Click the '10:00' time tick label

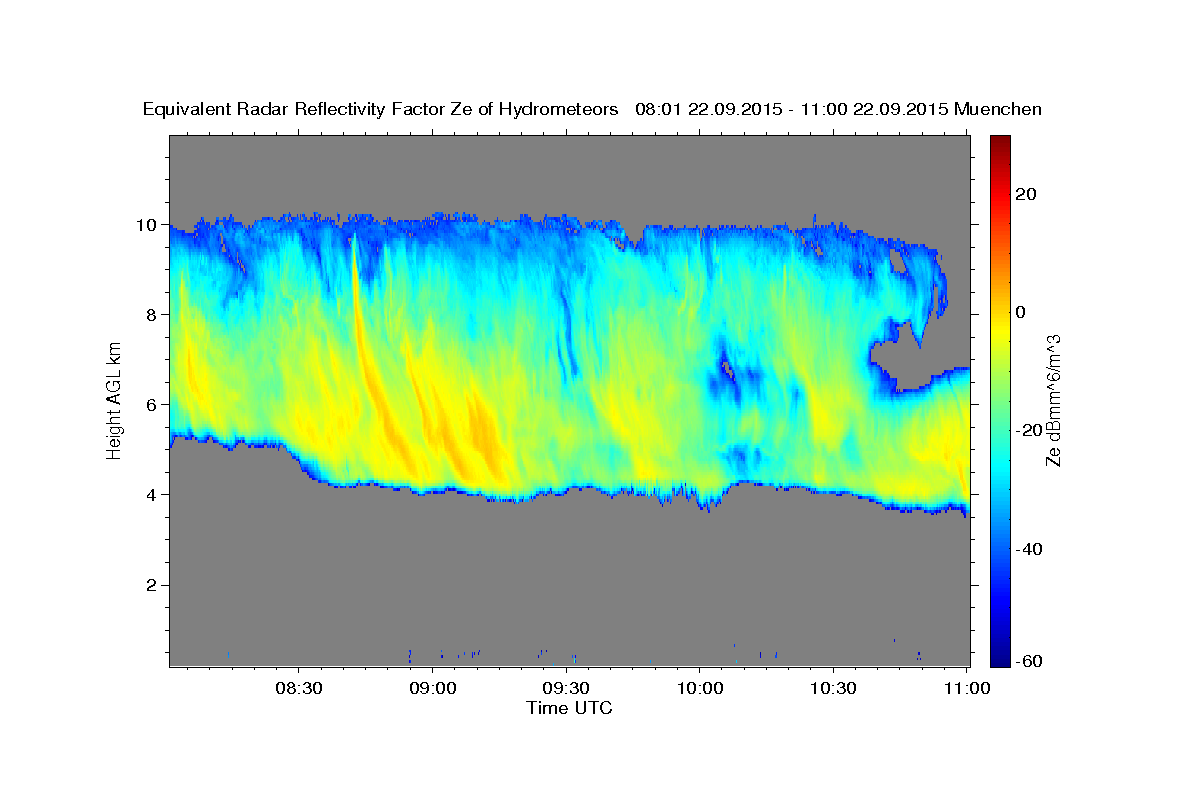click(x=699, y=688)
